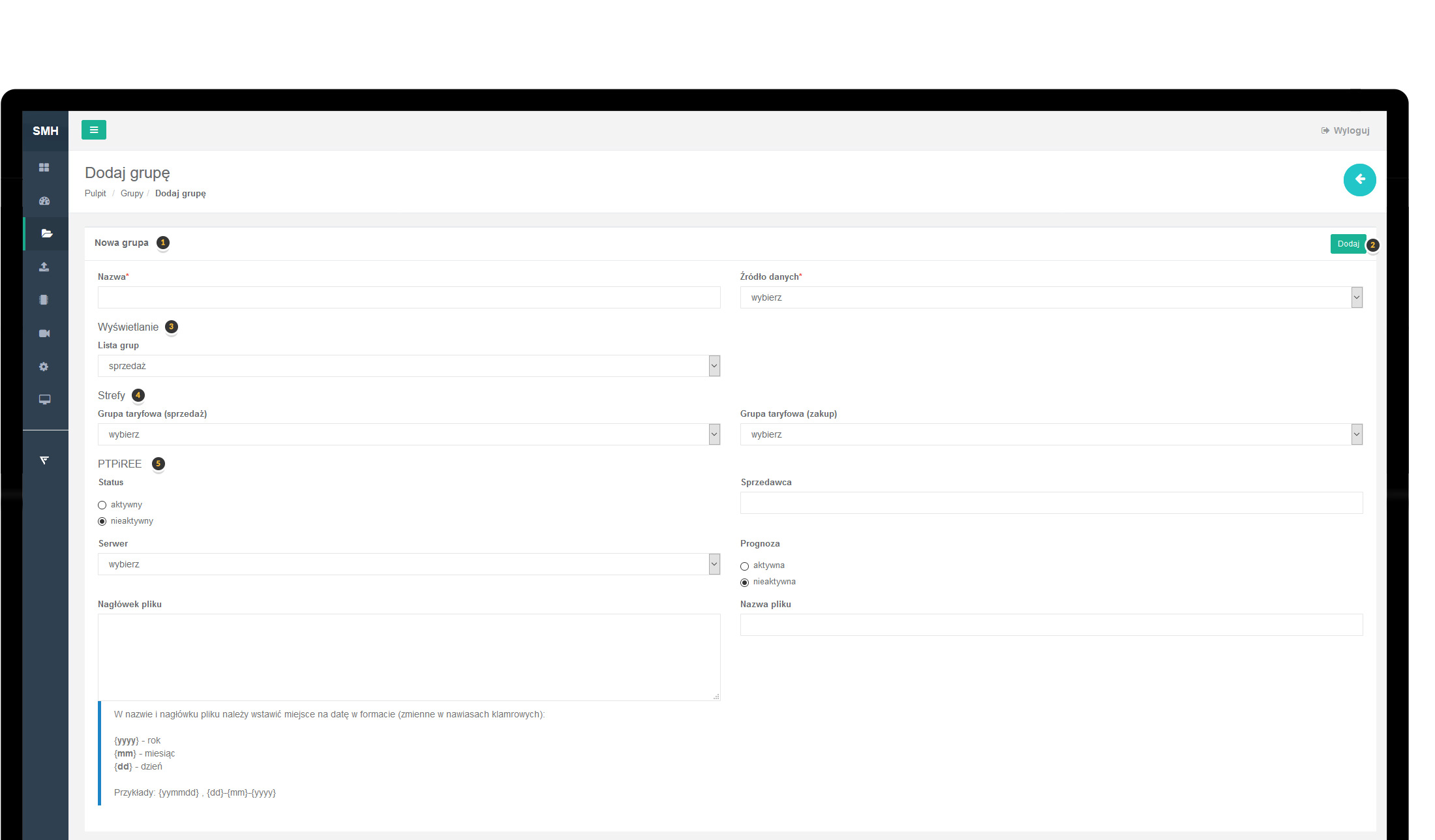Open the Serwer dropdown

pos(408,564)
